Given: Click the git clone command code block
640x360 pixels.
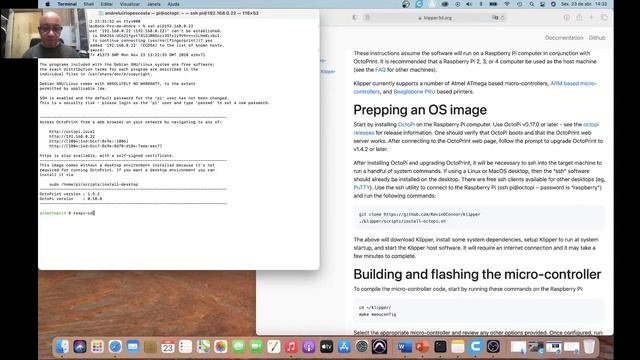Looking at the screenshot, I should coord(479,218).
